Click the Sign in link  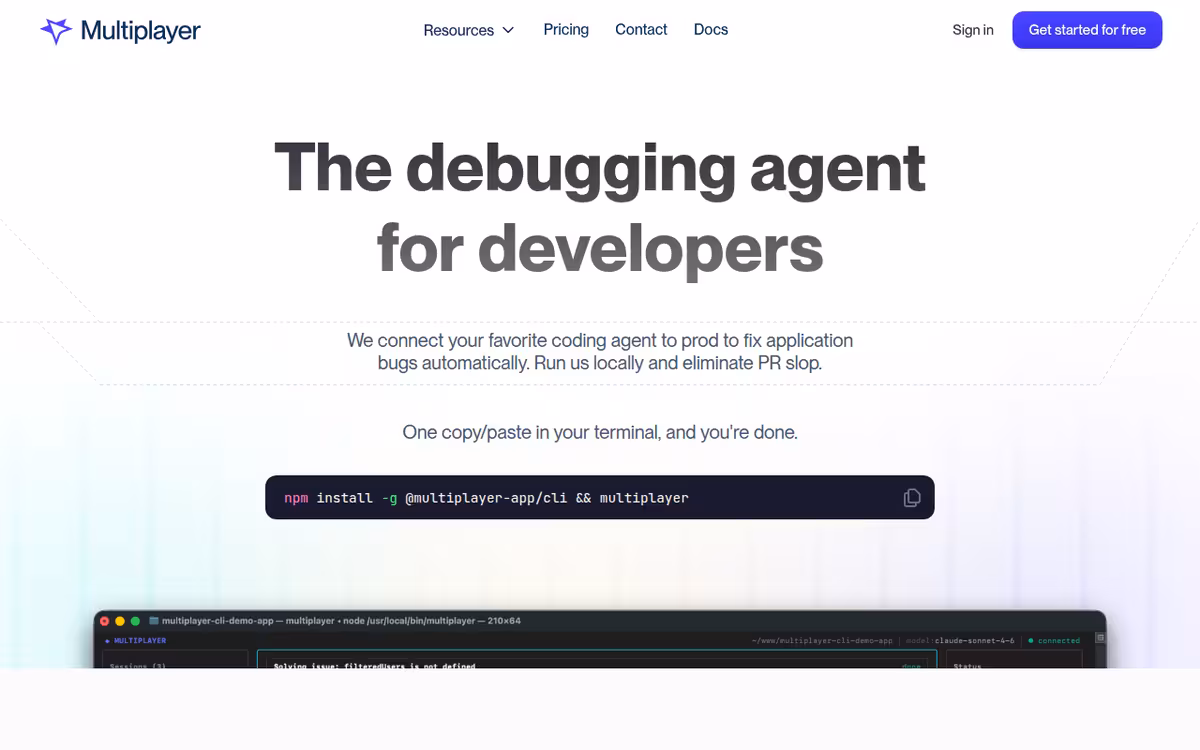973,30
